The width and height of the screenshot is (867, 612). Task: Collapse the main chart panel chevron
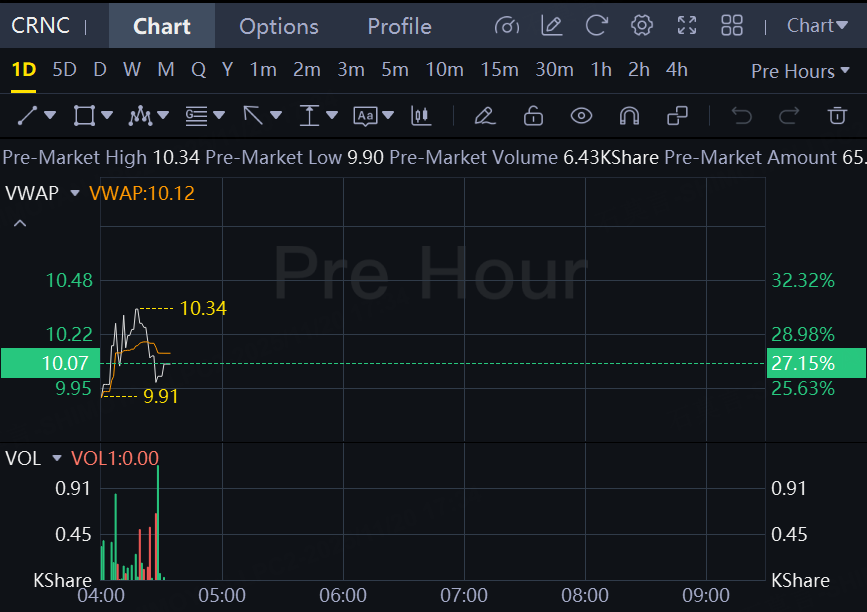tap(20, 223)
